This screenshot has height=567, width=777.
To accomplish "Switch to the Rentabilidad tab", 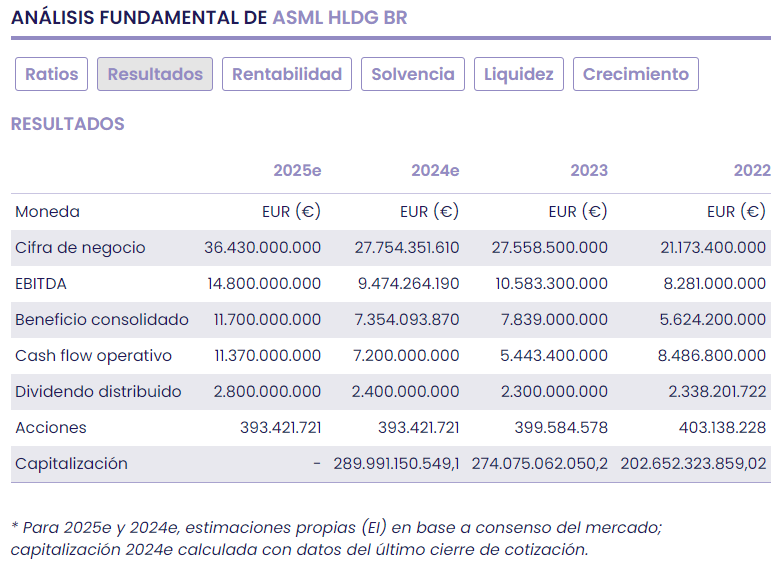I will click(x=287, y=74).
